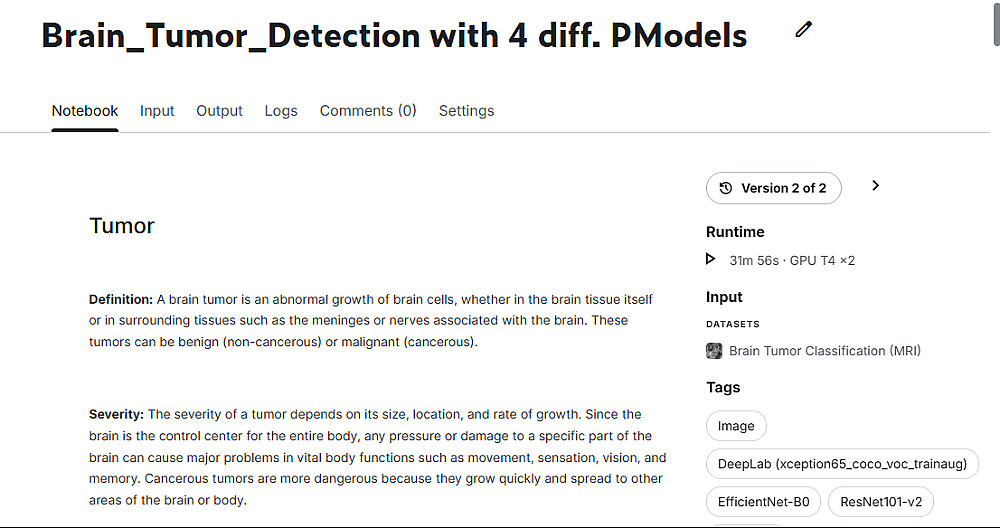Click the Tumor heading in the notebook

click(122, 226)
